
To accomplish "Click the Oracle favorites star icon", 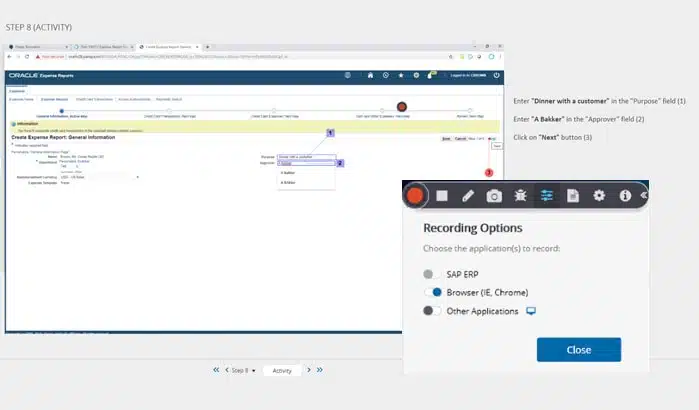I will (x=401, y=75).
